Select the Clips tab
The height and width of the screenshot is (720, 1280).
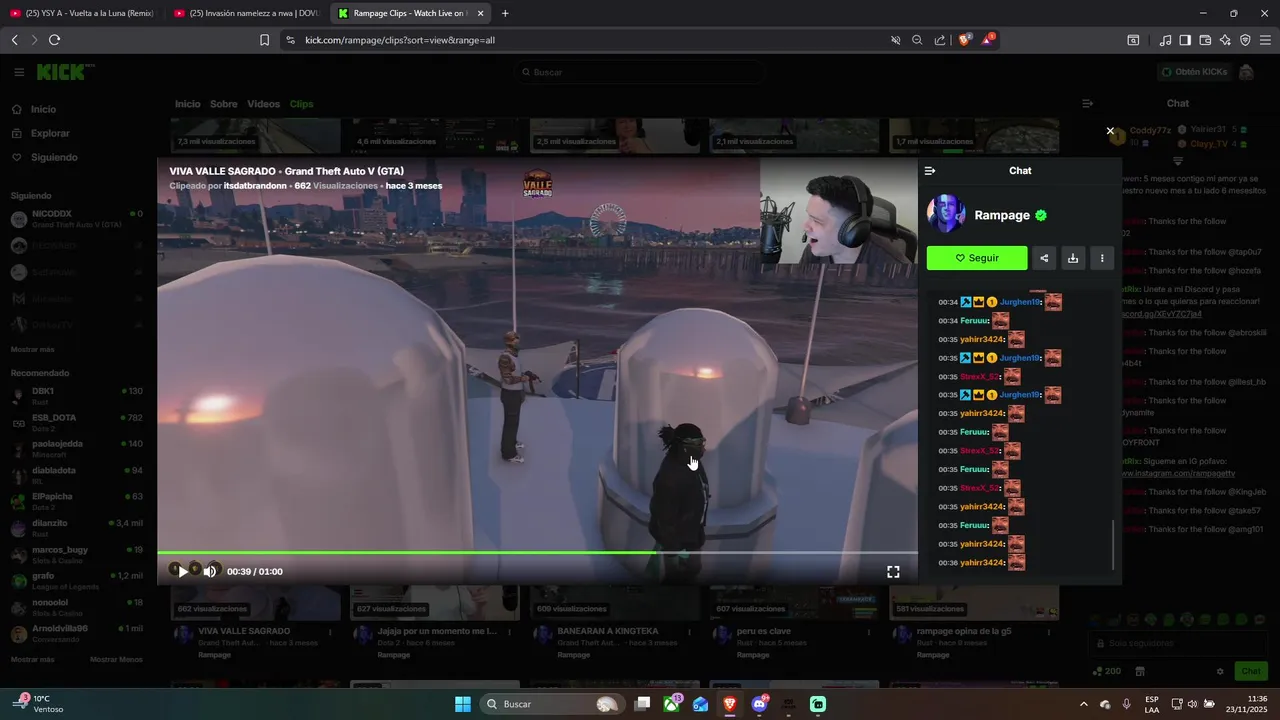pos(301,104)
